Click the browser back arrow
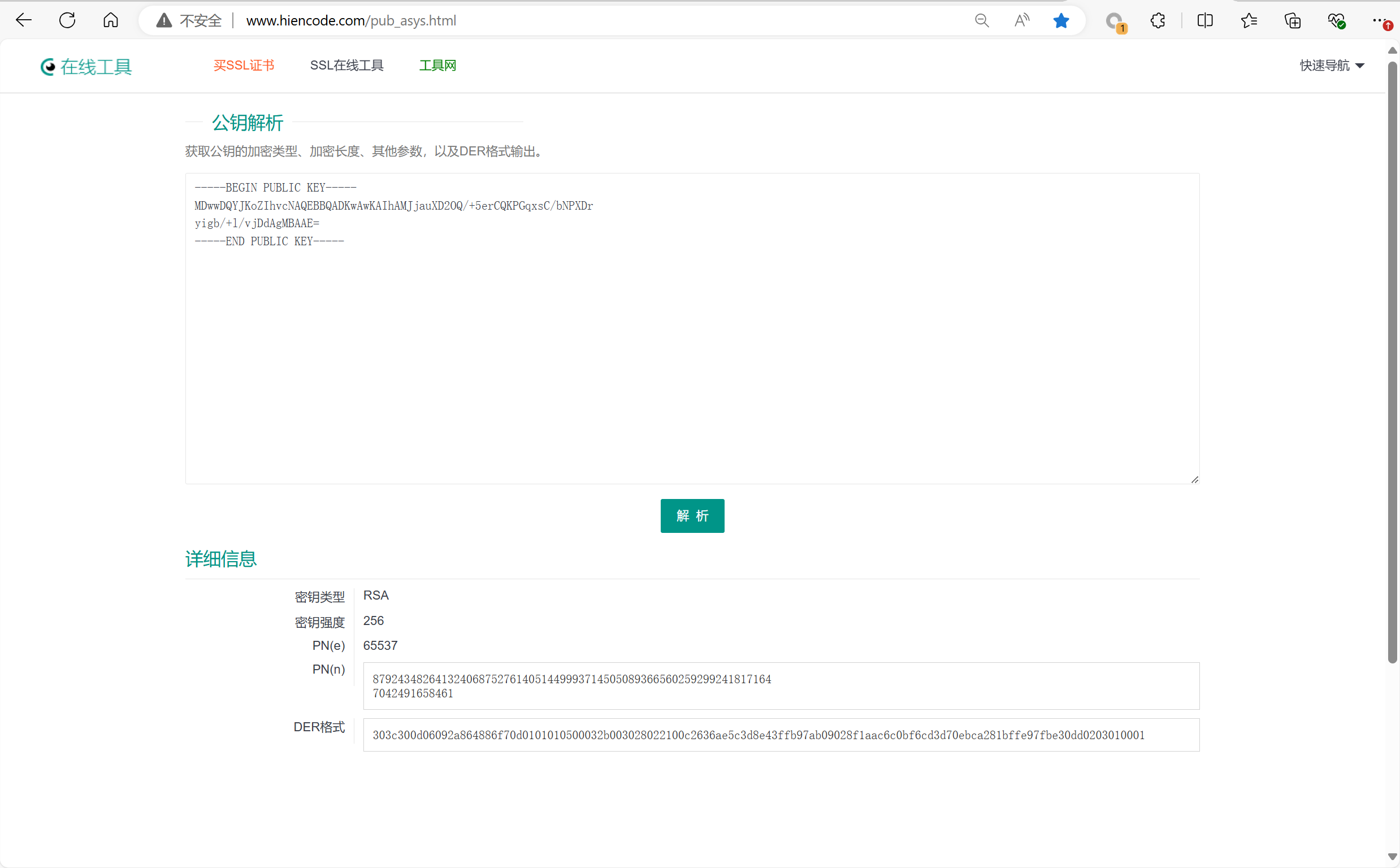The height and width of the screenshot is (868, 1400). 24,21
